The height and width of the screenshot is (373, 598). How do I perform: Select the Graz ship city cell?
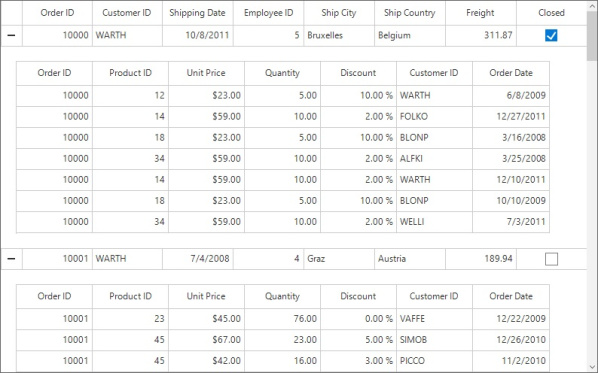pyautogui.click(x=339, y=259)
